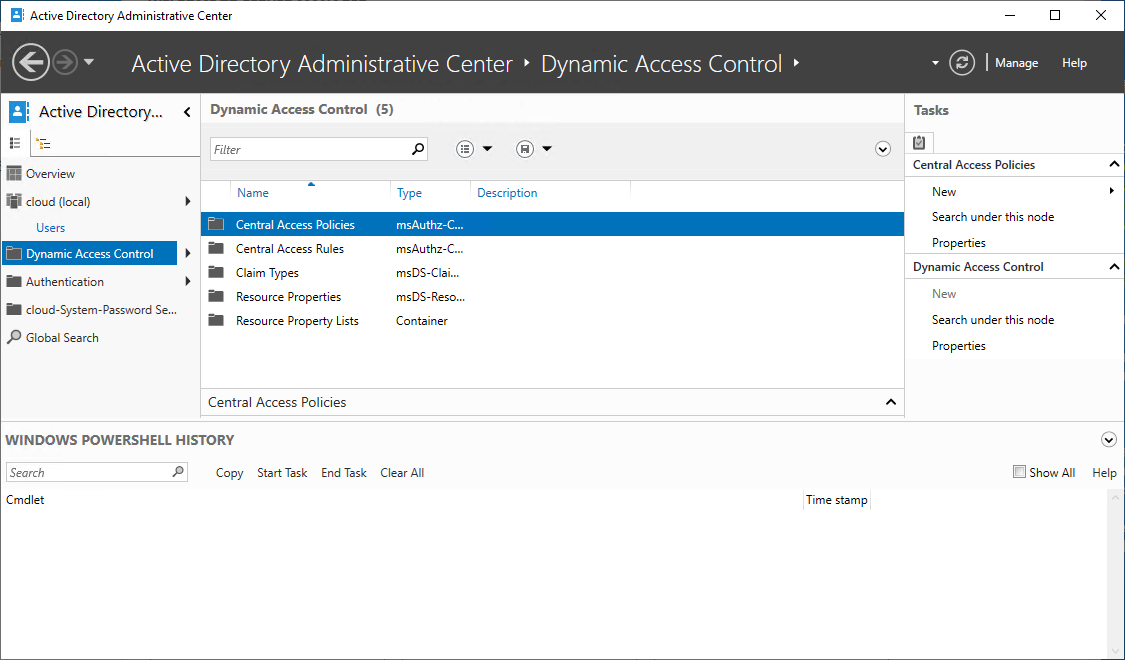
Task: Open dropdown arrow beside save icon
Action: coord(547,148)
